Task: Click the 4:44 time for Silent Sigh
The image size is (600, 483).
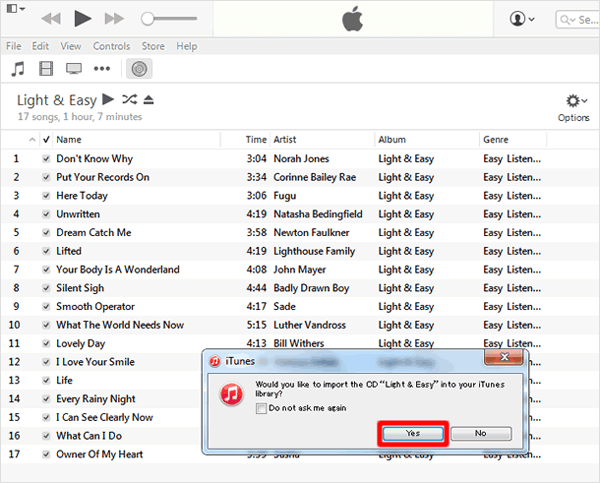Action: point(256,288)
